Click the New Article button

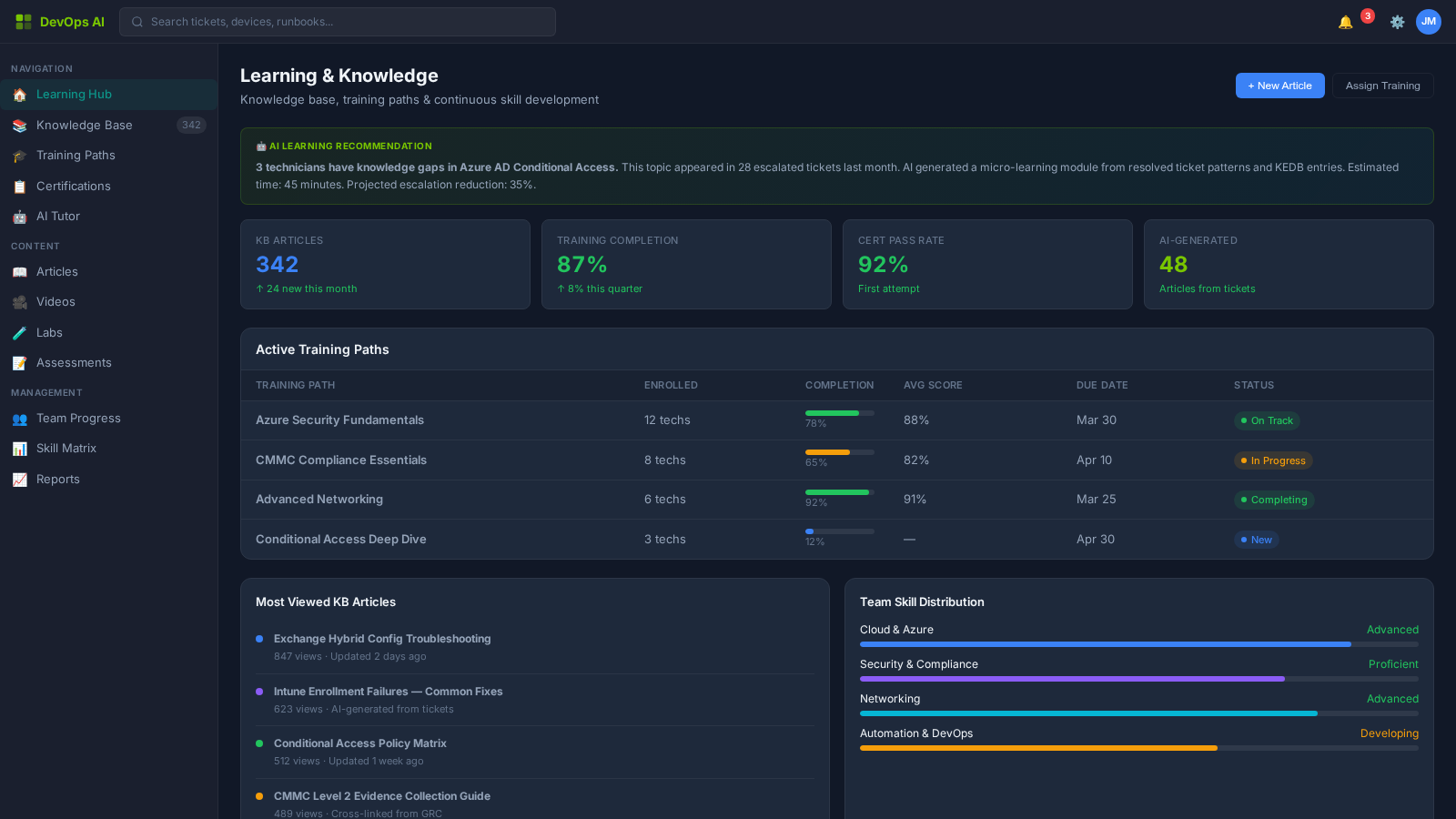tap(1279, 85)
